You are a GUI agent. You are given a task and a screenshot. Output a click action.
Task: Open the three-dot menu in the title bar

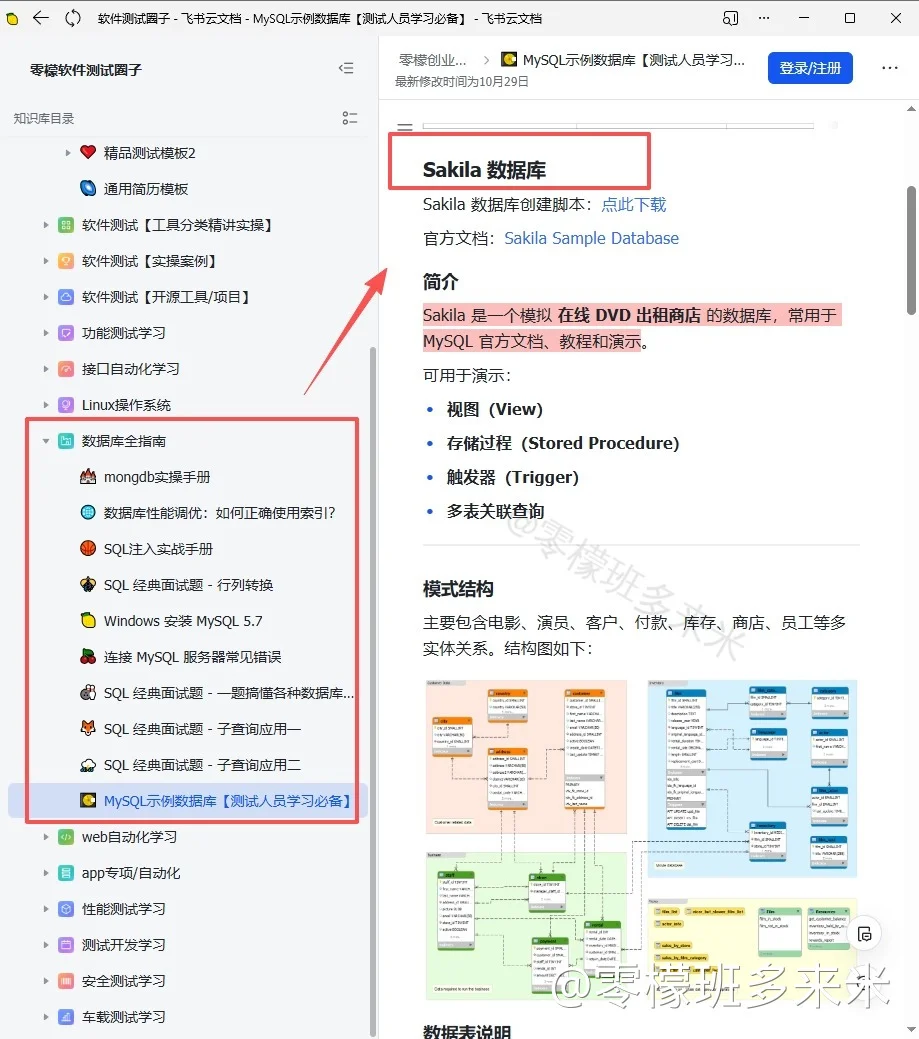[x=764, y=18]
